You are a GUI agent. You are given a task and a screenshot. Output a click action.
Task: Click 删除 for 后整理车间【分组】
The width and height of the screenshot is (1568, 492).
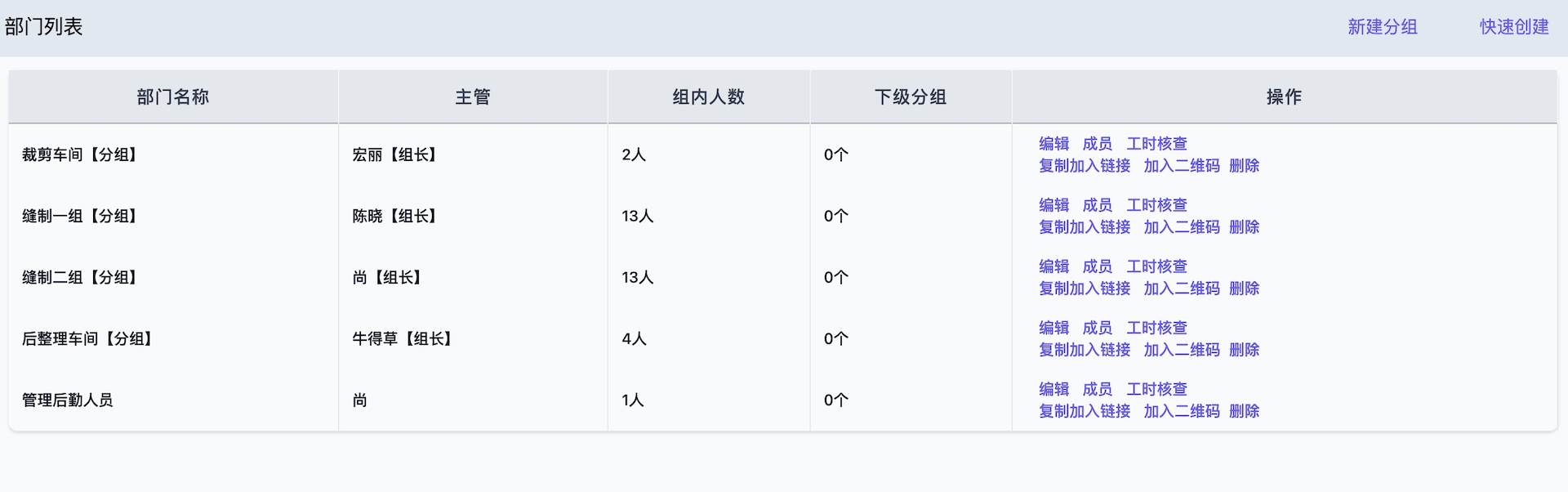1245,350
